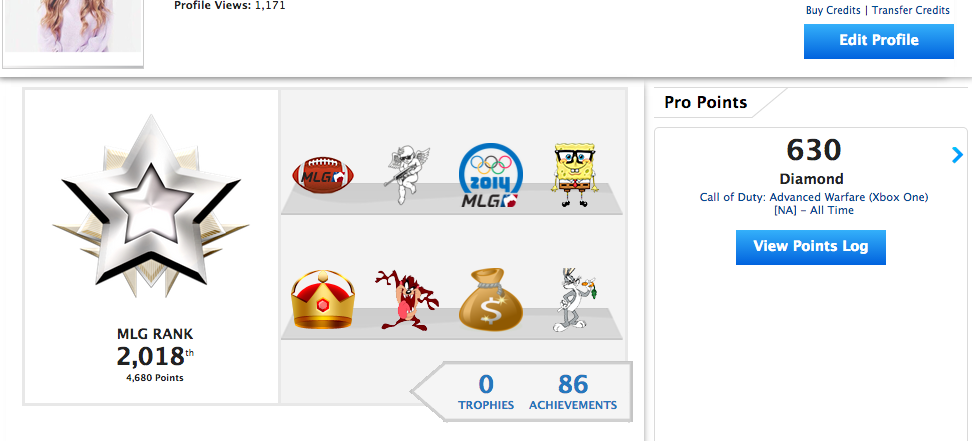
Task: Select the cupid with gun achievement icon
Action: pos(406,175)
